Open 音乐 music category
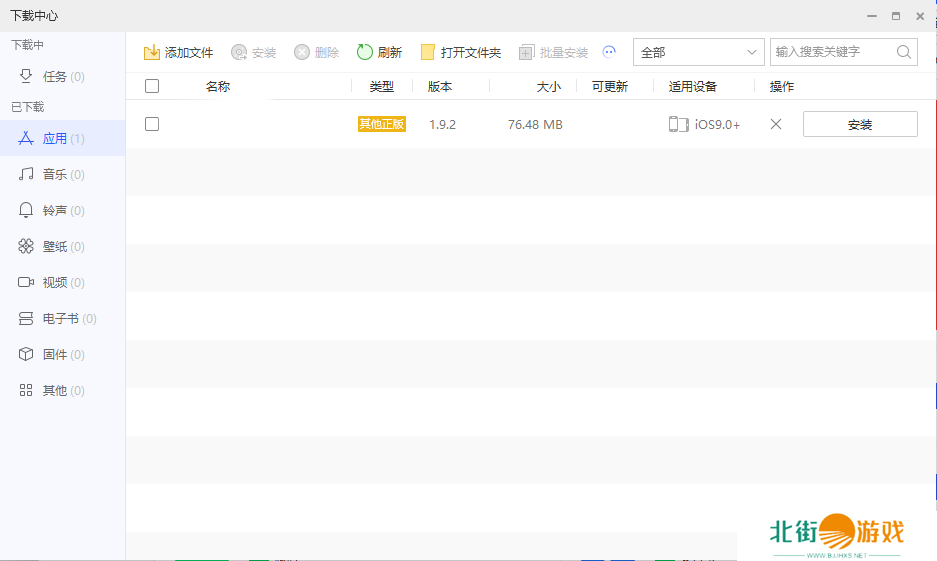 [55, 174]
